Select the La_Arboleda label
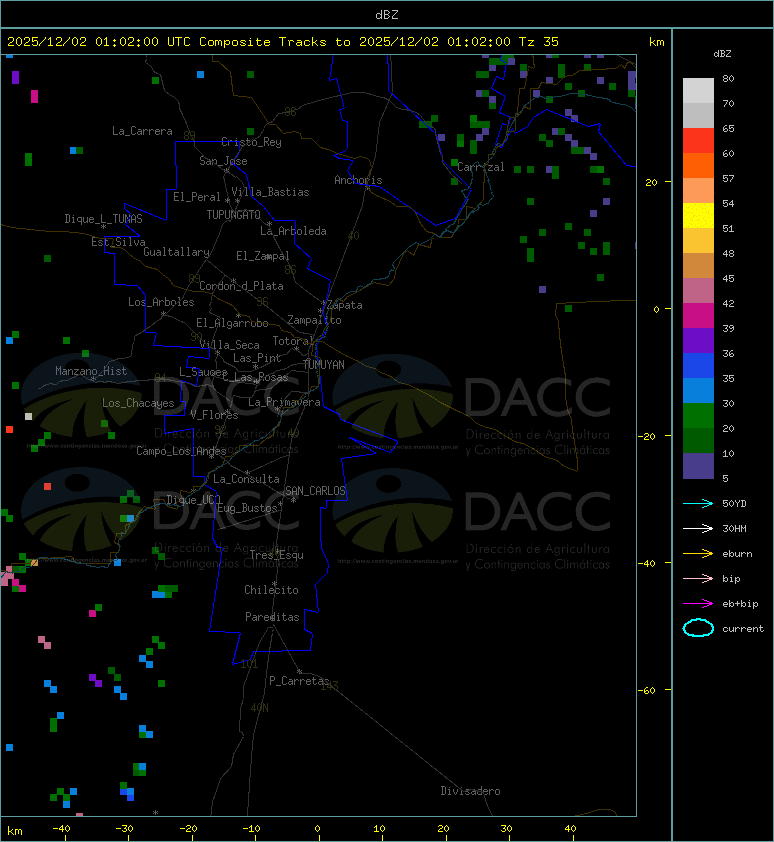Screen dimensions: 774x842 [293, 231]
